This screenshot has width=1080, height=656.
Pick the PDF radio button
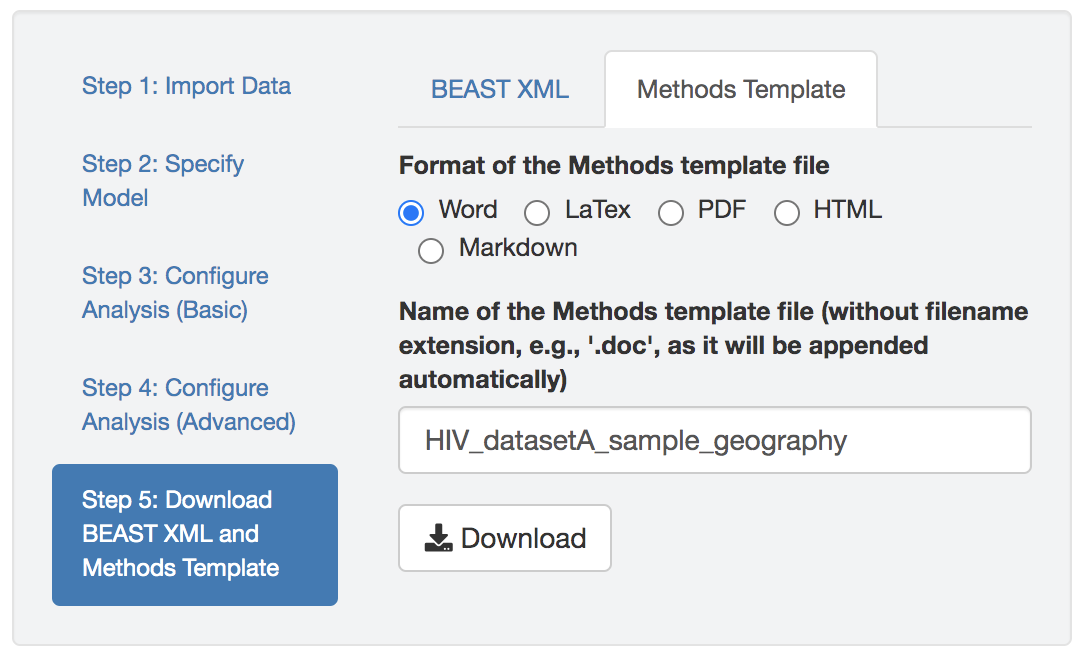coord(670,212)
